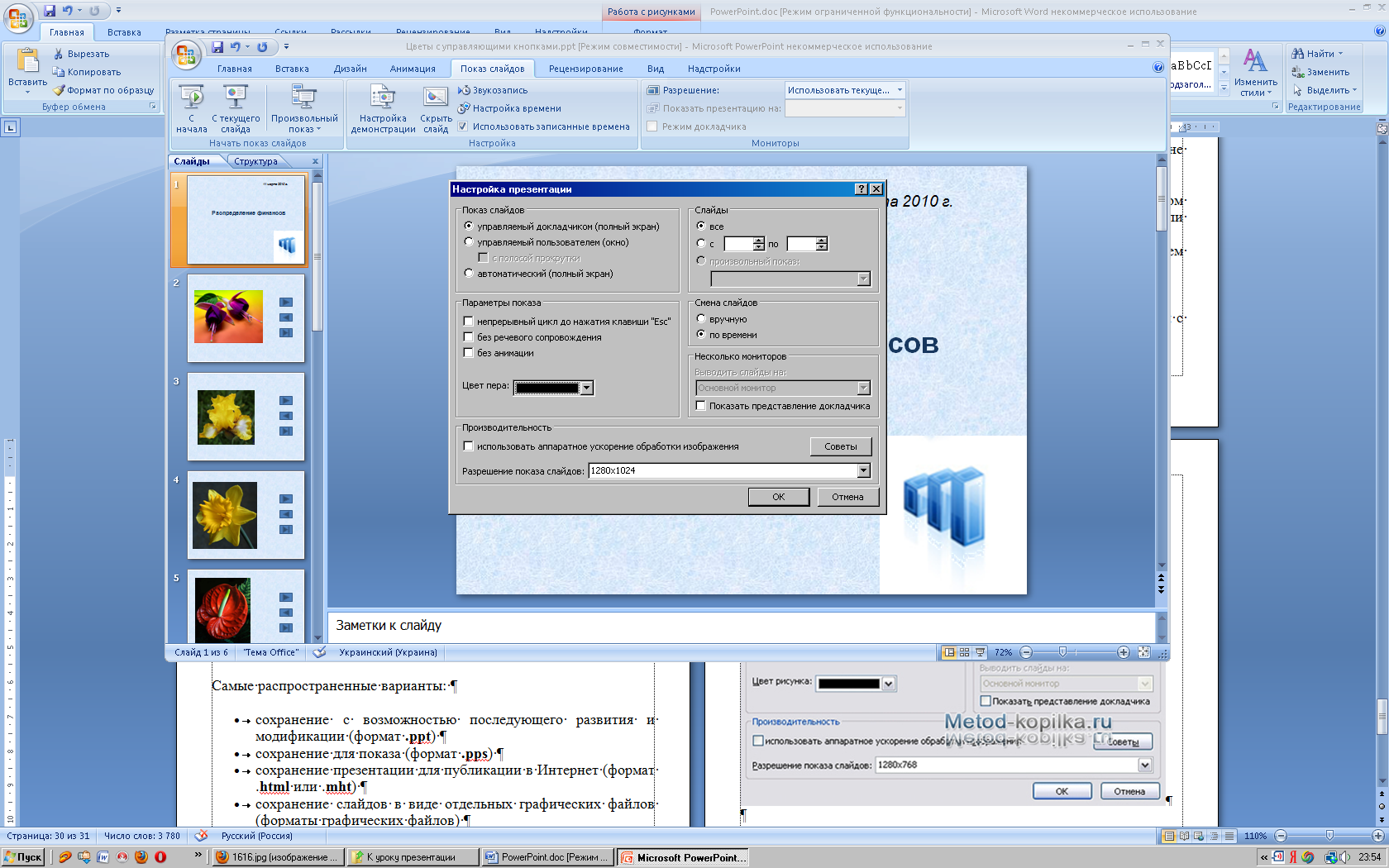
Task: Open Анимация tab in PowerPoint
Action: (413, 69)
